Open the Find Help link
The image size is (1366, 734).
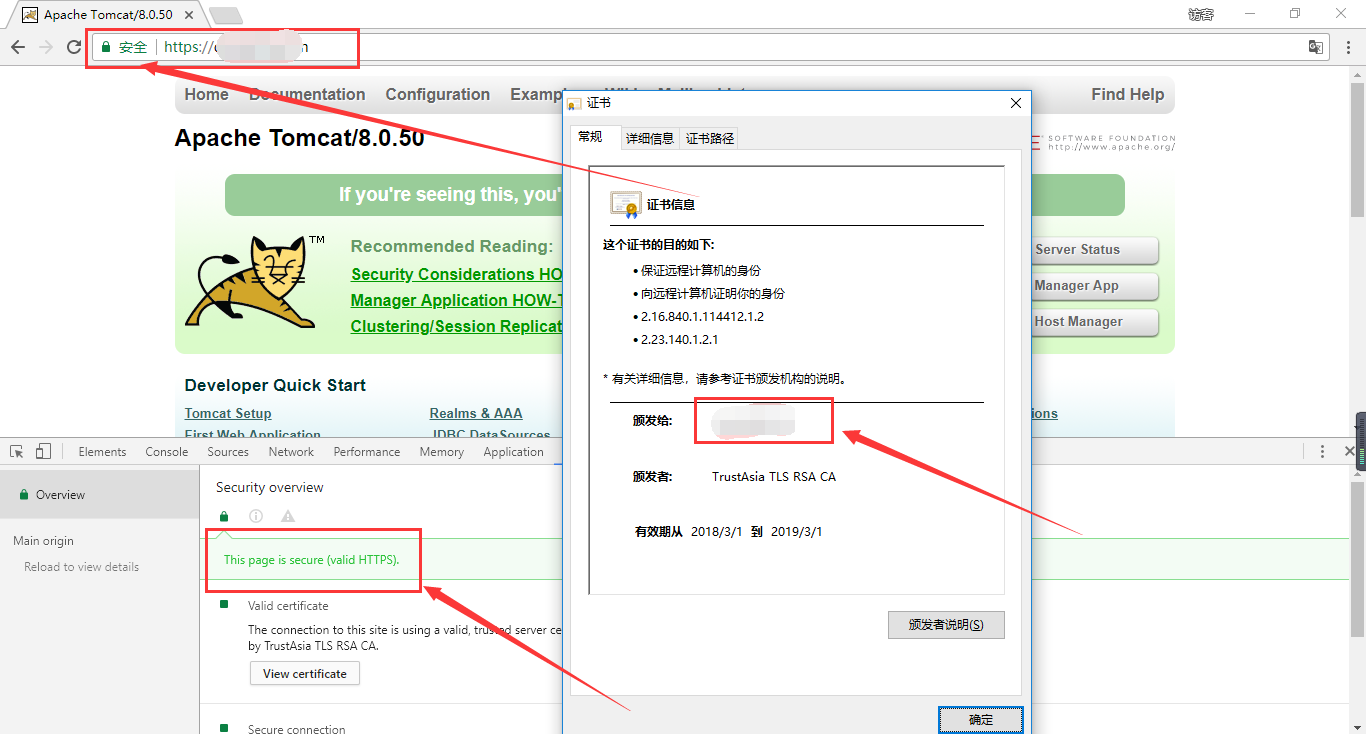point(1128,95)
